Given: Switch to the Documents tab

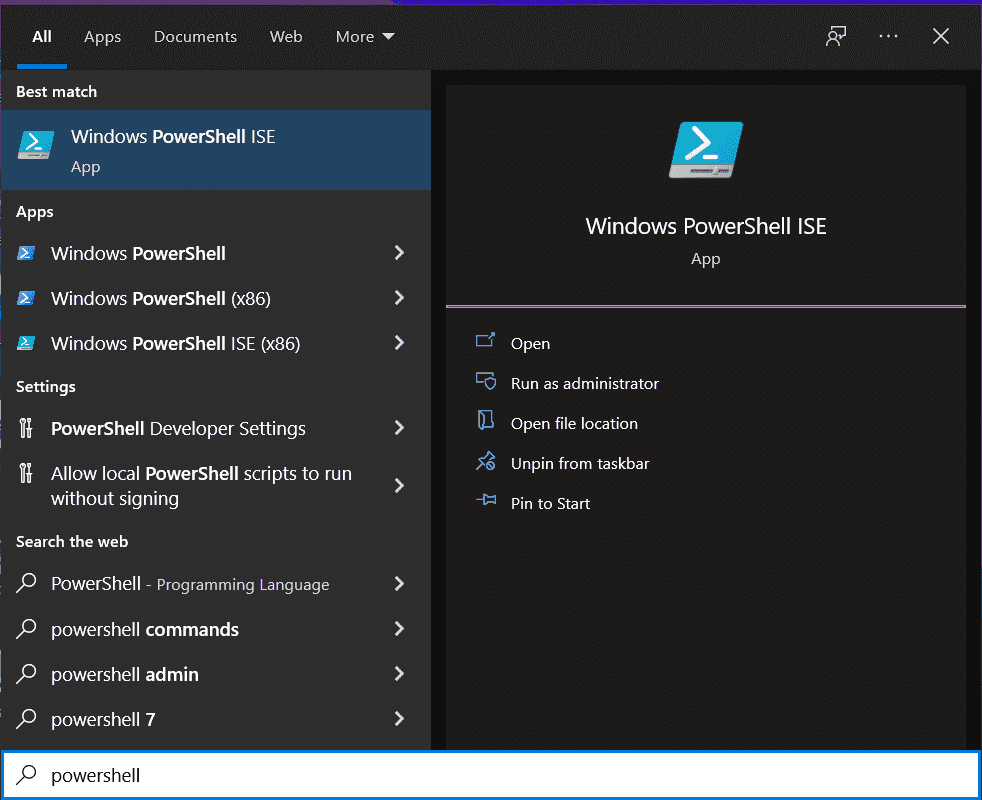Looking at the screenshot, I should [x=195, y=36].
